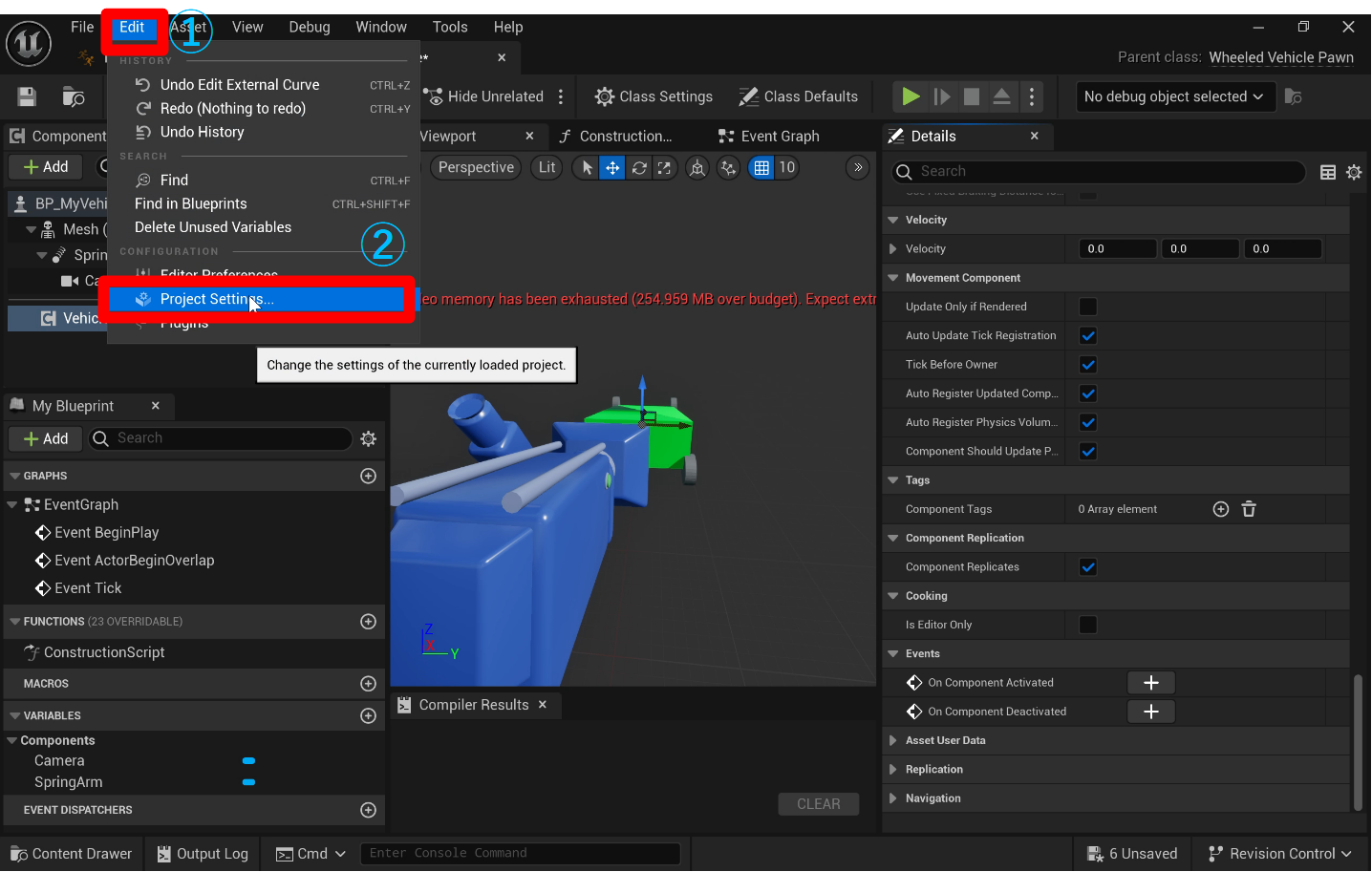Save the blueprint with the floppy disk icon
This screenshot has width=1372, height=872.
[x=27, y=96]
